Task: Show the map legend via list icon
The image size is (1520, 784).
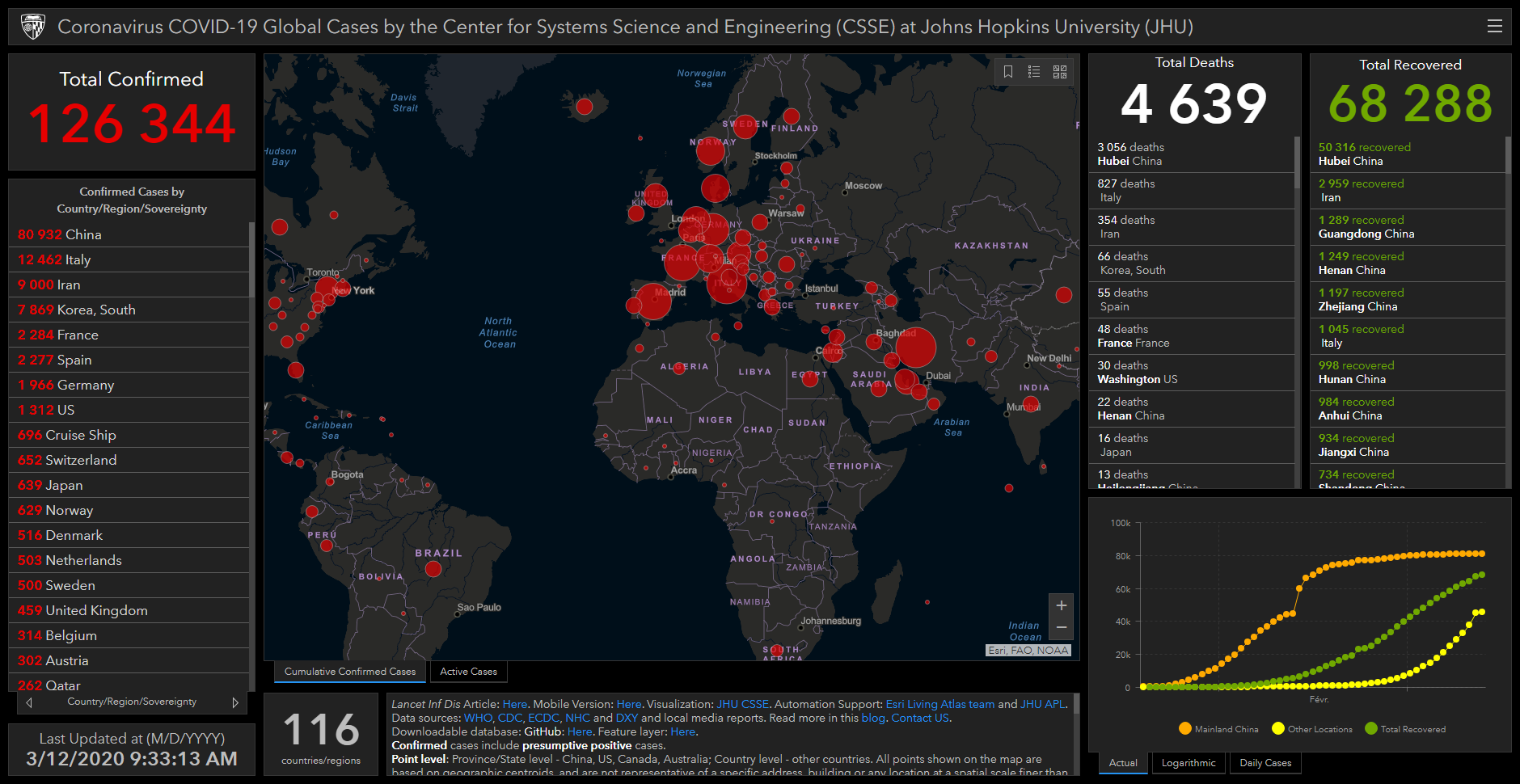Action: (1034, 72)
